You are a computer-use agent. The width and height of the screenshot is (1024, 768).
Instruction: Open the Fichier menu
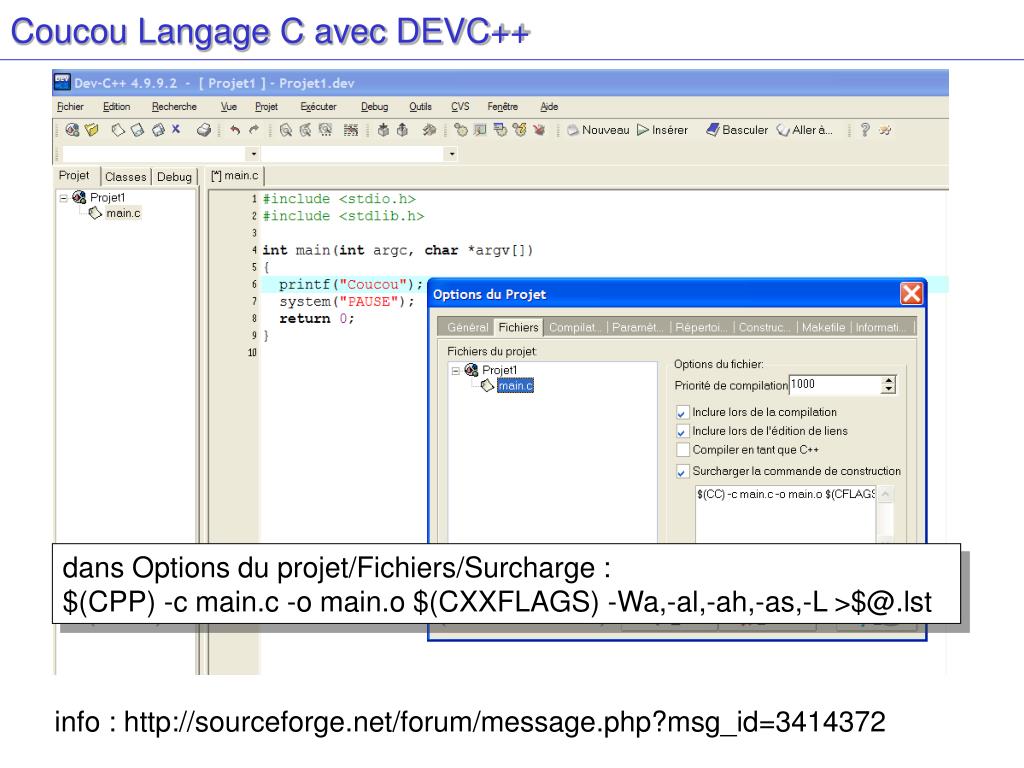[x=71, y=106]
